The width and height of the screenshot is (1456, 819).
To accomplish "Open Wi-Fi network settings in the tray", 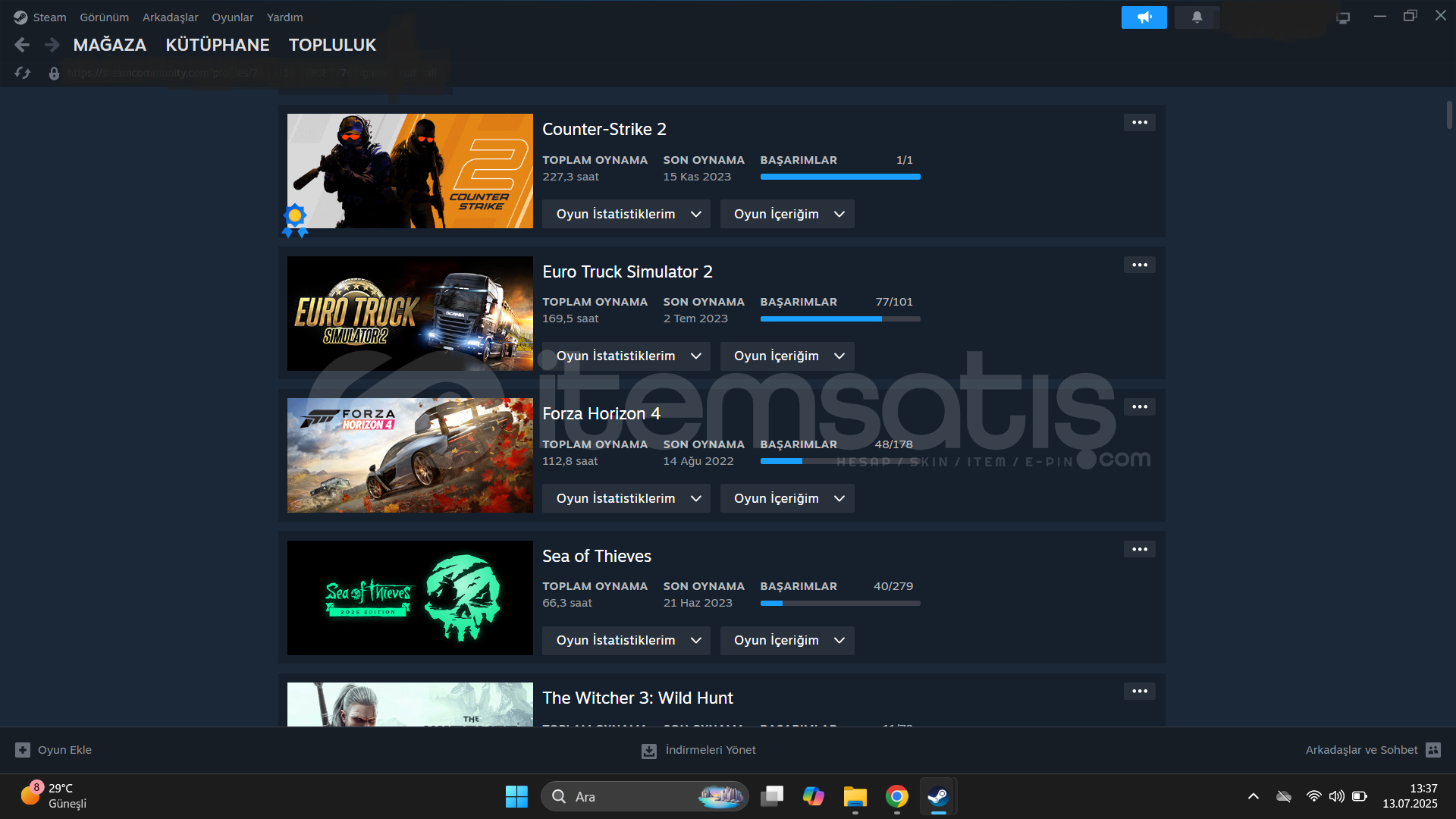I will click(1313, 796).
